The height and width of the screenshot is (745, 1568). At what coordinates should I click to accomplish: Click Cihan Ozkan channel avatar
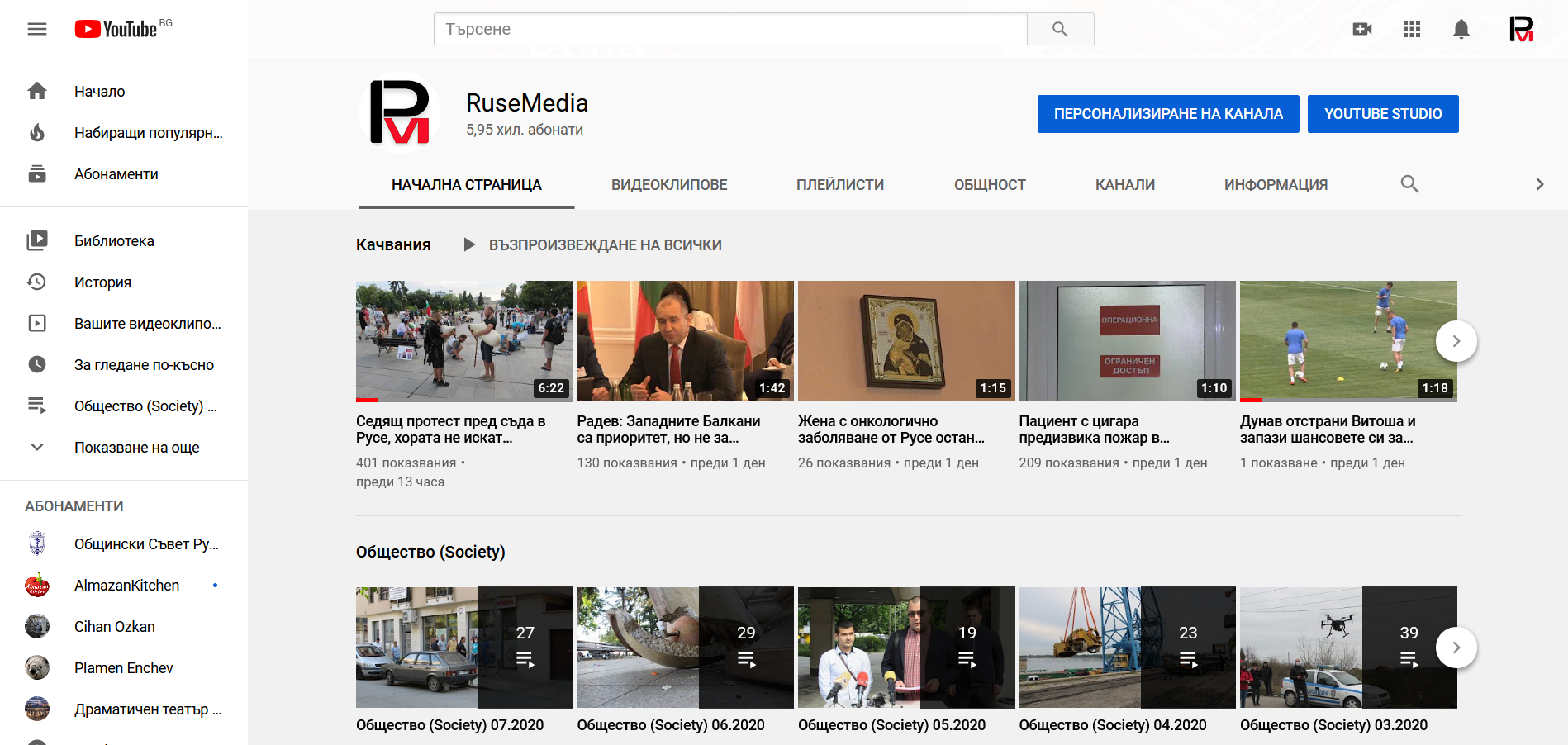[37, 626]
